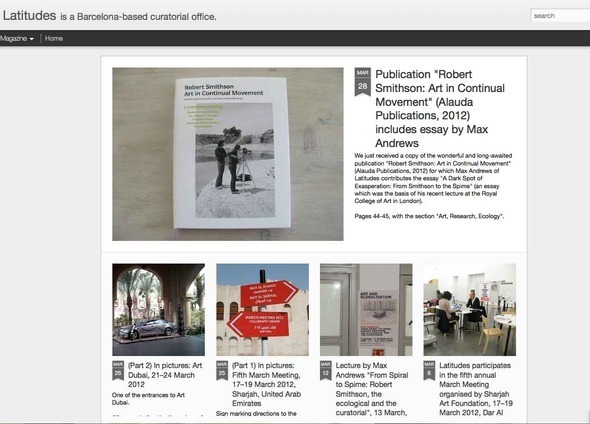The height and width of the screenshot is (424, 590).
Task: Click text 'Sign marking directions to the'
Action: [256, 413]
